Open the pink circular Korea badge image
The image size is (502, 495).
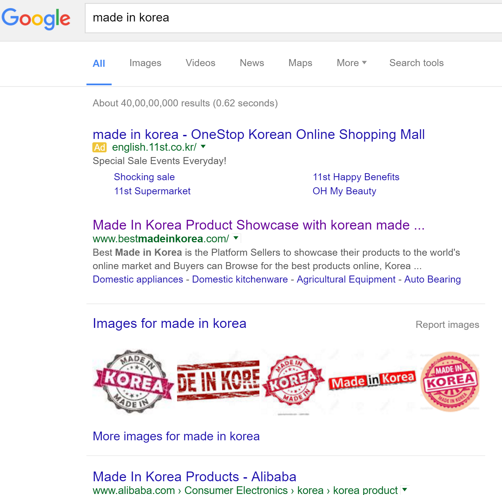(x=450, y=382)
